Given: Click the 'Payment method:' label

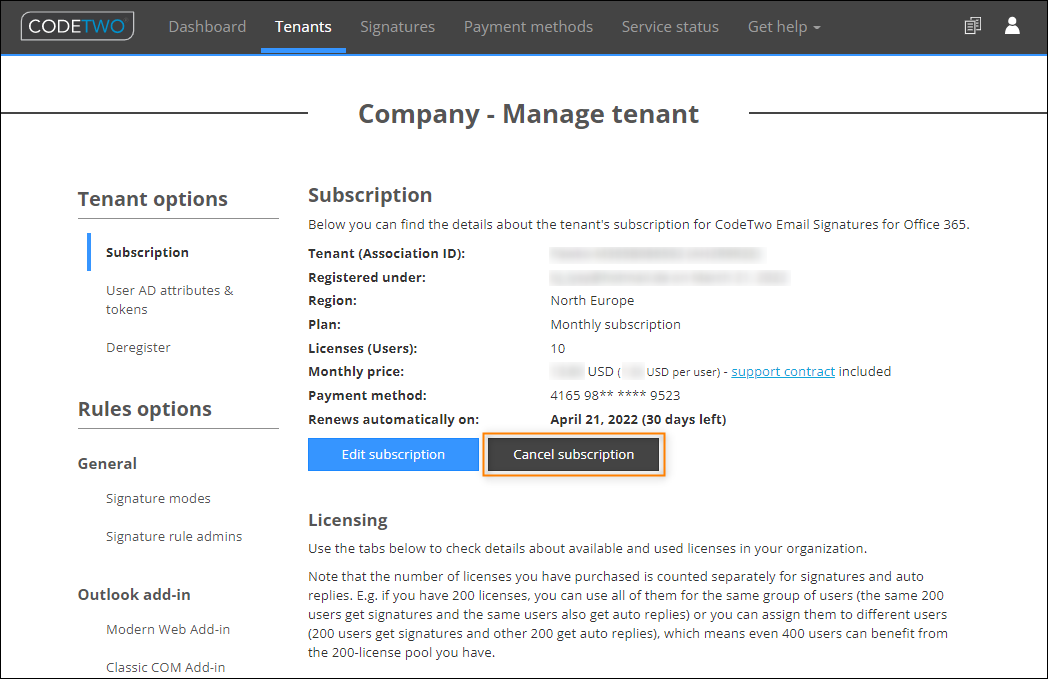Looking at the screenshot, I should click(x=367, y=396).
